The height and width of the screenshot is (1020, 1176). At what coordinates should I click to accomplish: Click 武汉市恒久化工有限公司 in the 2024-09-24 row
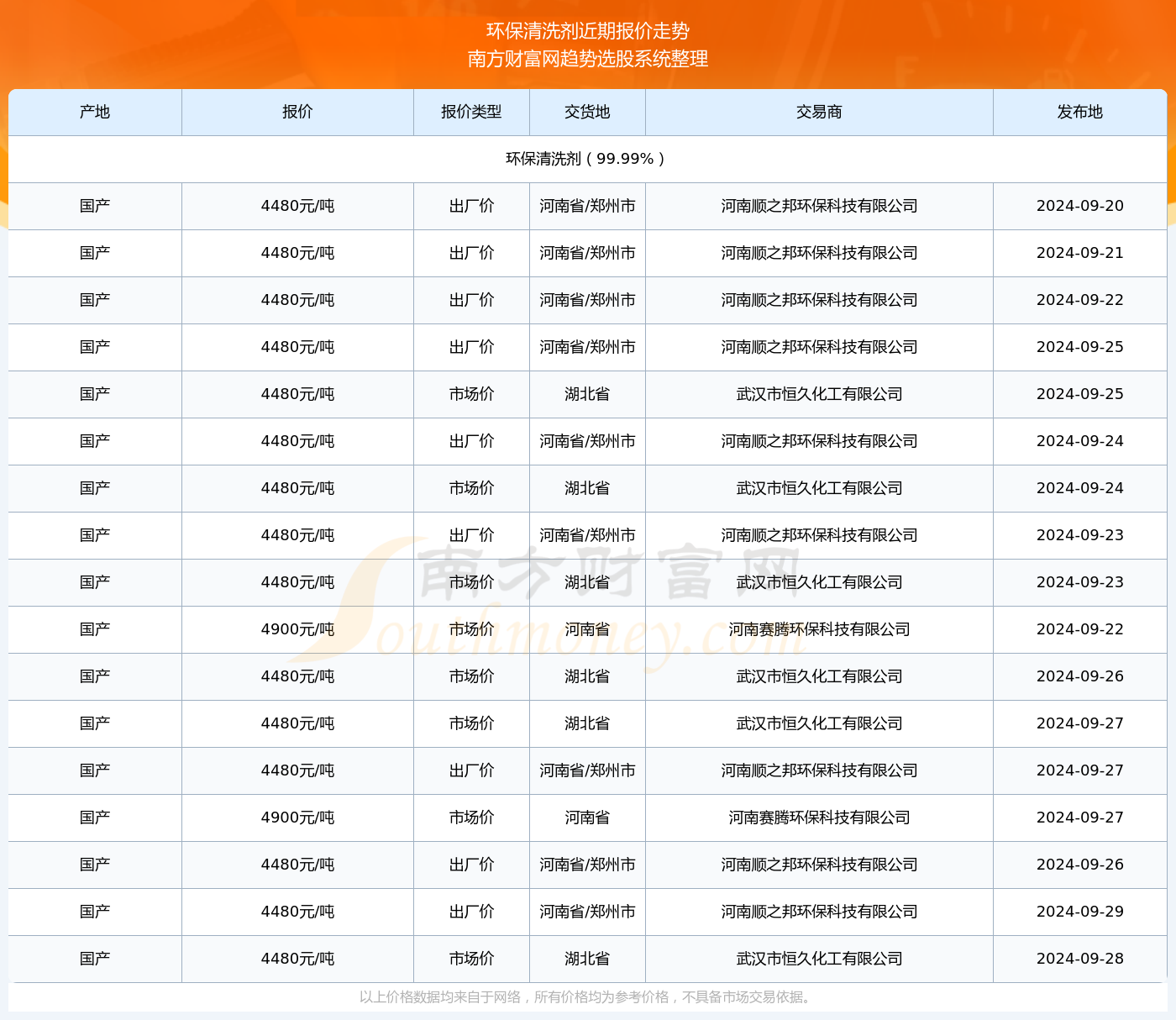(x=819, y=488)
